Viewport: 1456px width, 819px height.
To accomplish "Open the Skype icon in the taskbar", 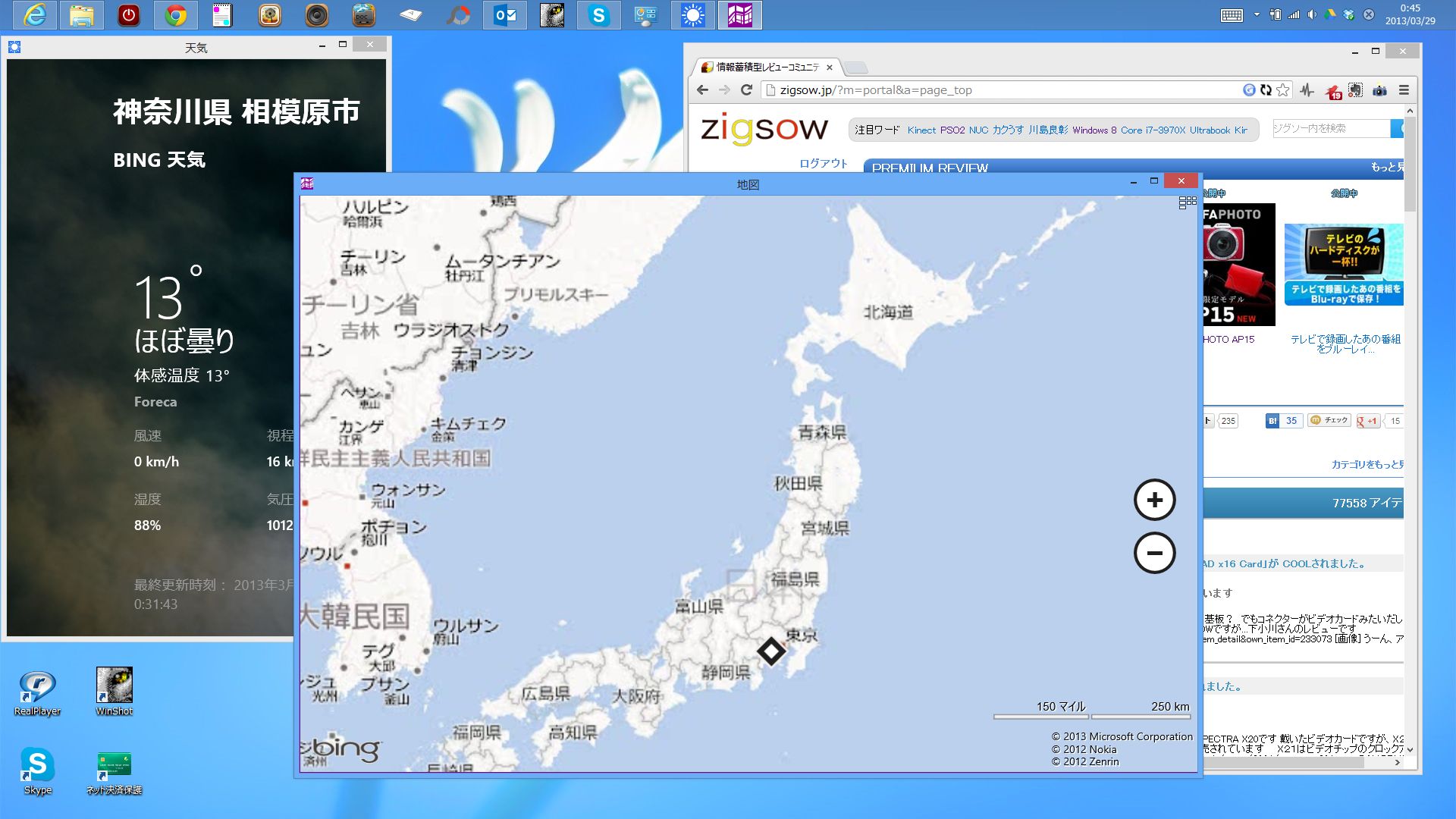I will coord(599,15).
